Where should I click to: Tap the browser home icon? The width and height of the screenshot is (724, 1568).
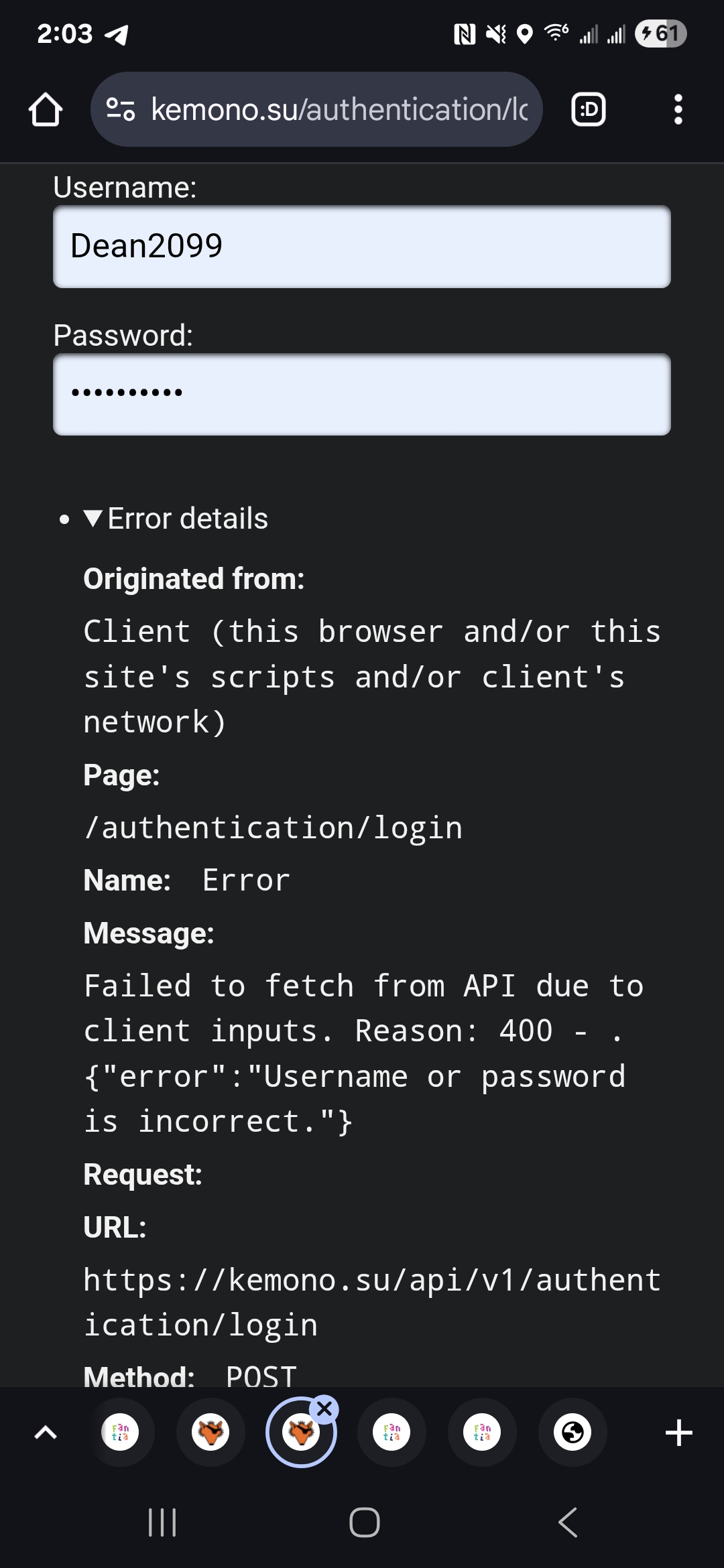coord(46,109)
